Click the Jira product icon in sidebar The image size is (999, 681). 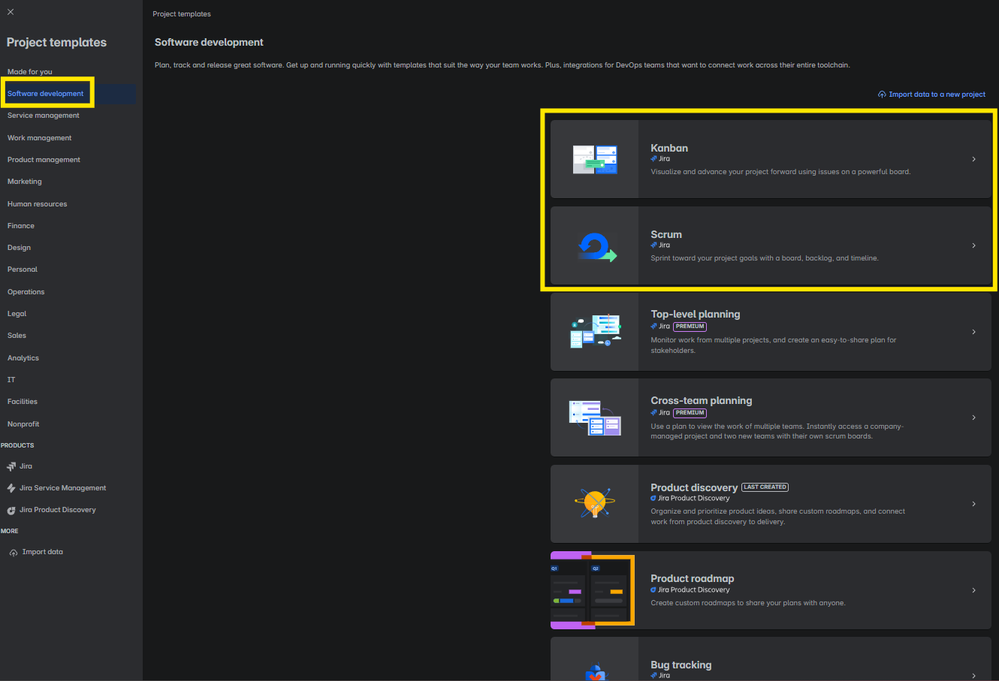click(11, 466)
